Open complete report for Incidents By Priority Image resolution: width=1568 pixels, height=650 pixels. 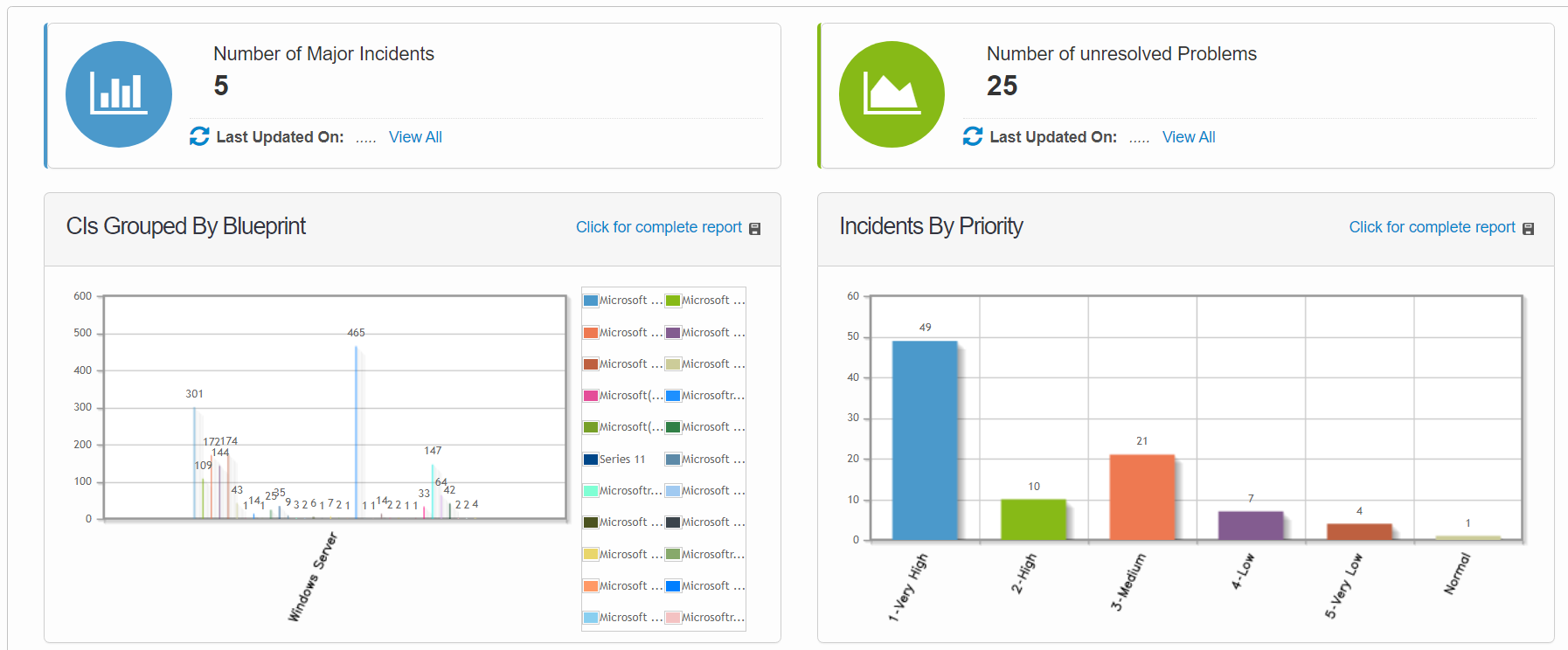click(1432, 227)
